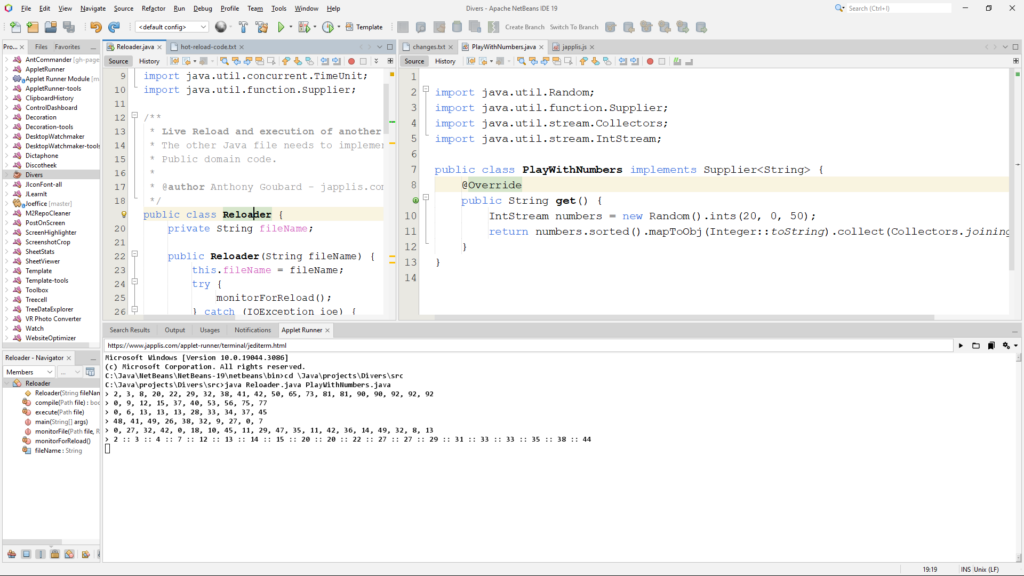Click the globe browser icon in toolbar

point(221,27)
